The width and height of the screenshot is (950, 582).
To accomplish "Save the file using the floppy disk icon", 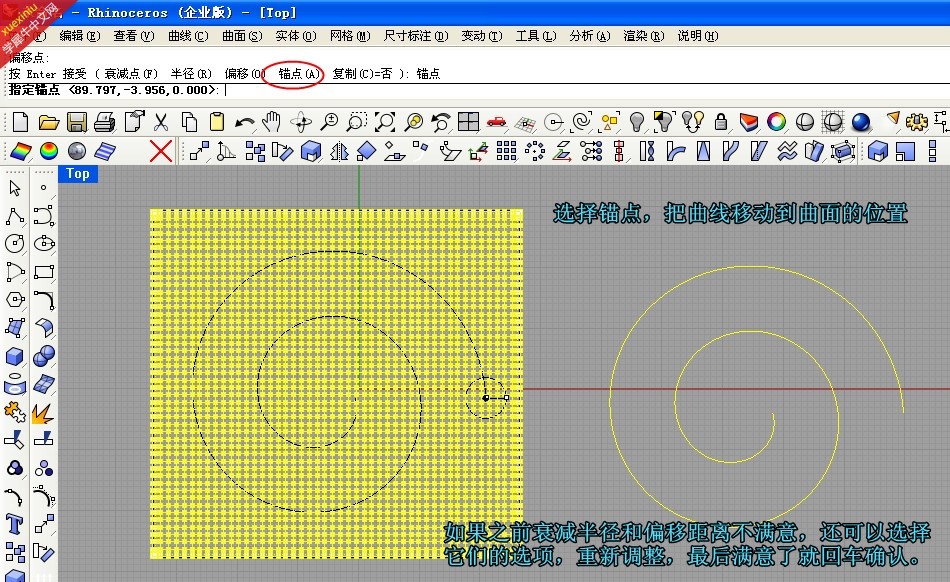I will tap(76, 122).
